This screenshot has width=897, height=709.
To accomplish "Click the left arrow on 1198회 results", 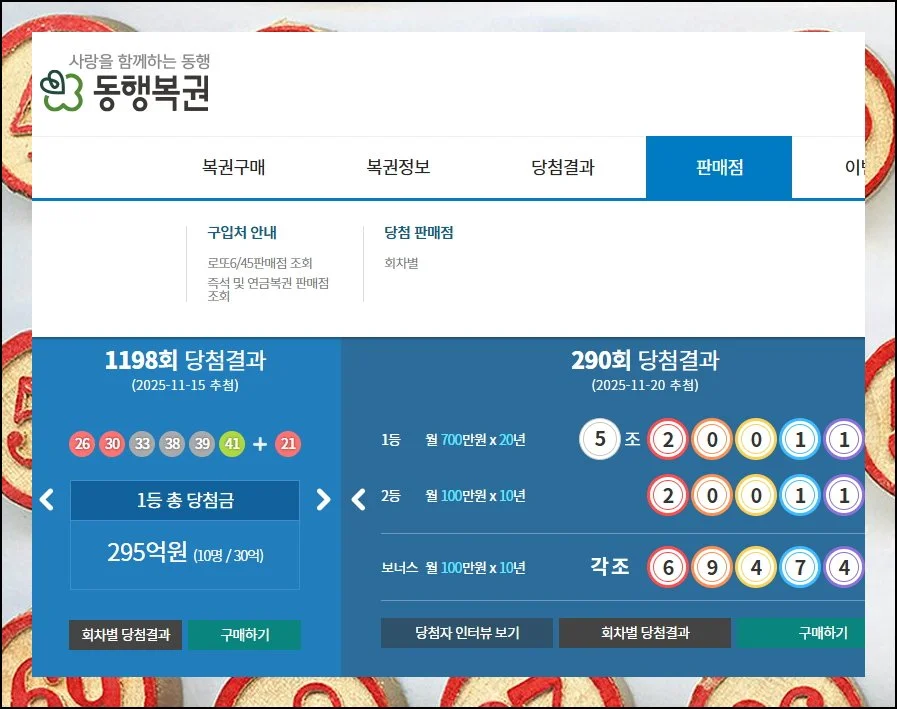I will pyautogui.click(x=46, y=500).
